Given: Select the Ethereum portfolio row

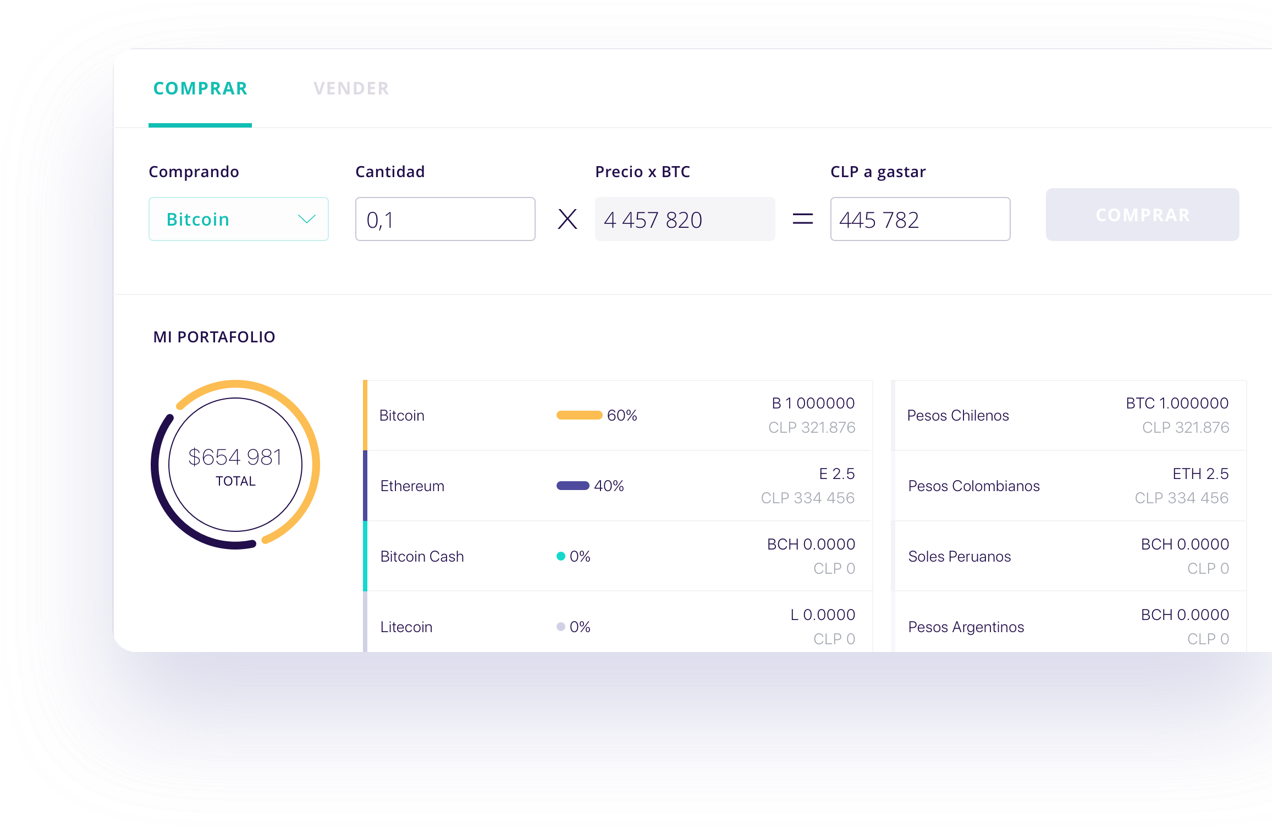Looking at the screenshot, I should [x=617, y=486].
